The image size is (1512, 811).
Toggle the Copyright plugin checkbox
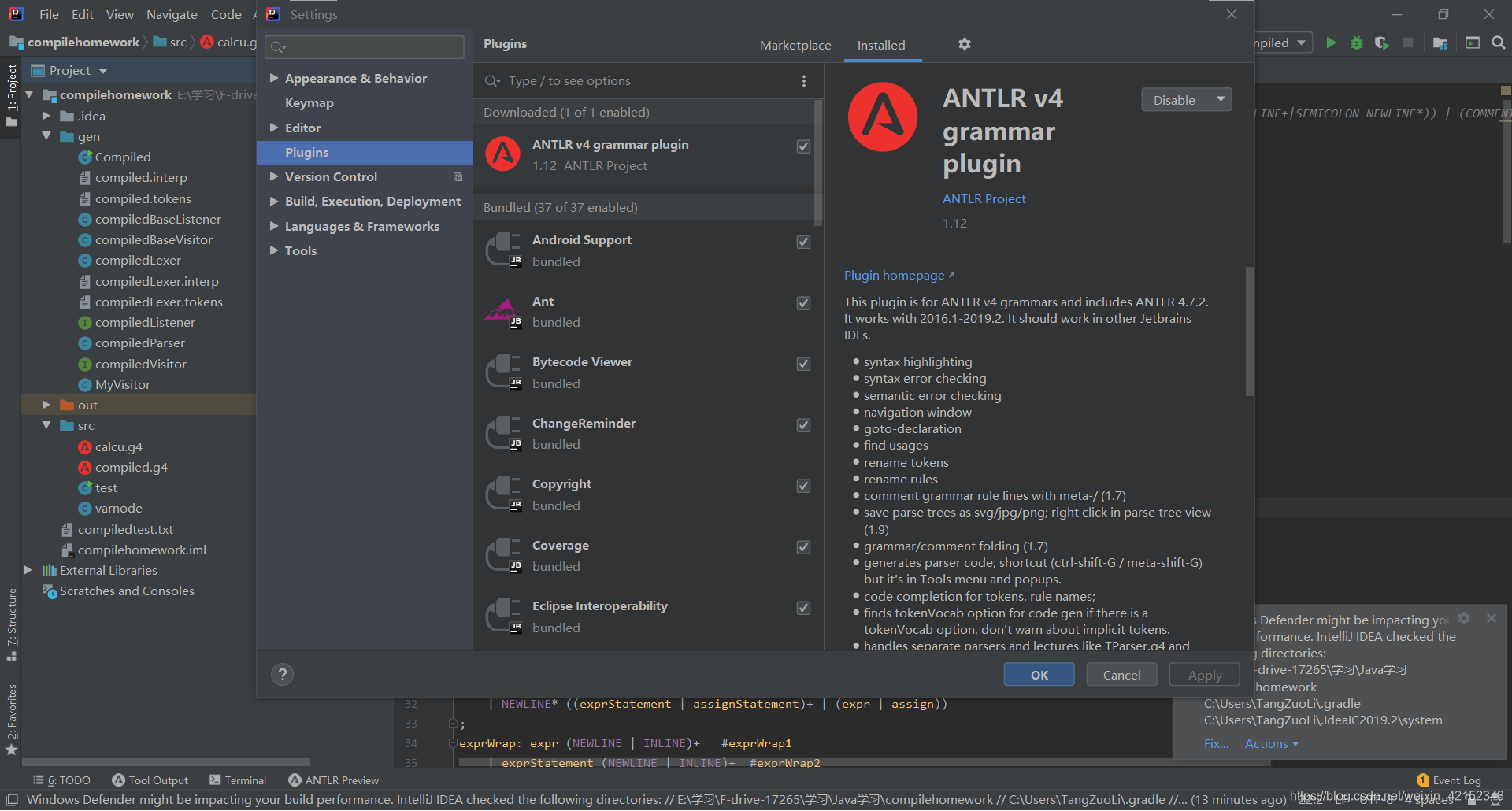coord(803,486)
